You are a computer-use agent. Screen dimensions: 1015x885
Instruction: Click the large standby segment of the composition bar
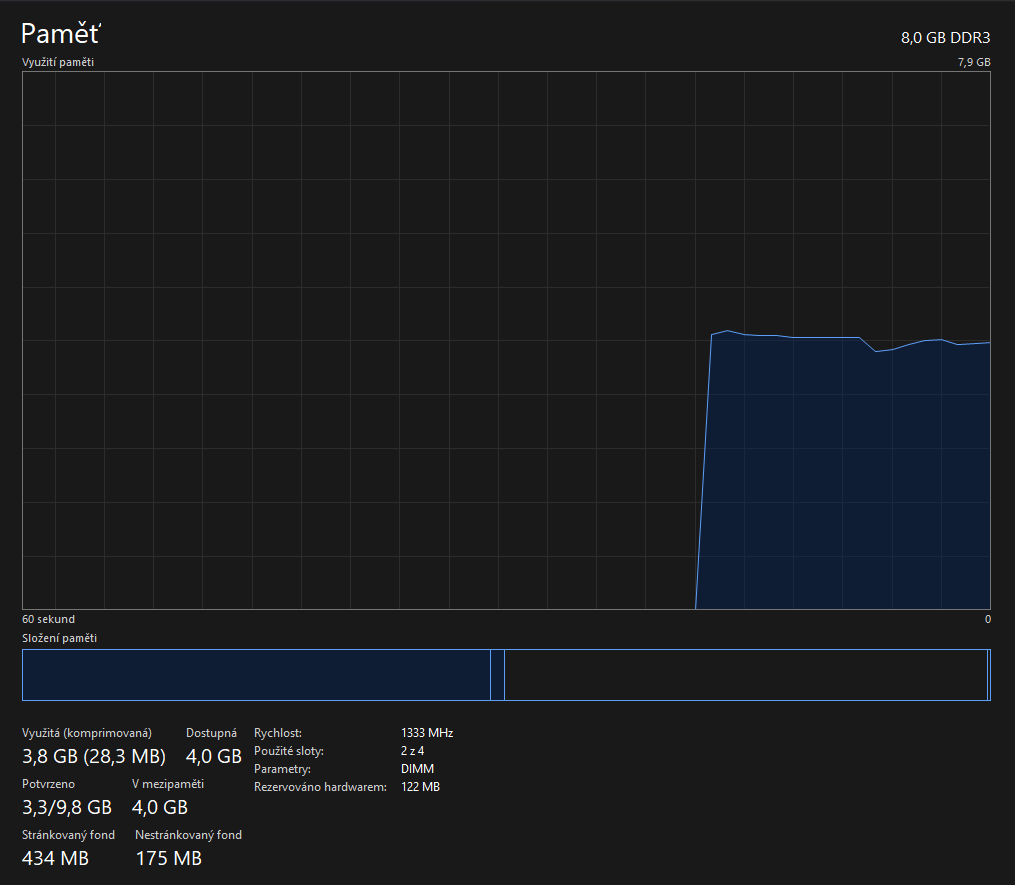point(745,675)
